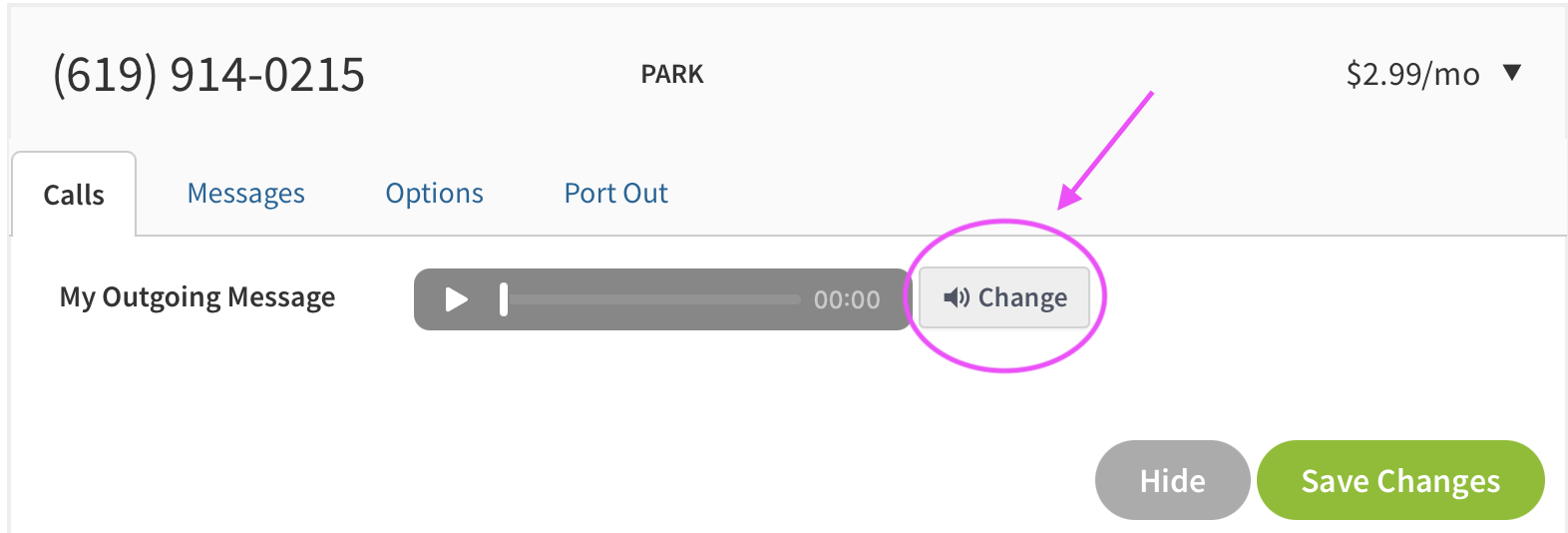This screenshot has height=533, width=1568.
Task: Go to the Options tab
Action: point(434,193)
